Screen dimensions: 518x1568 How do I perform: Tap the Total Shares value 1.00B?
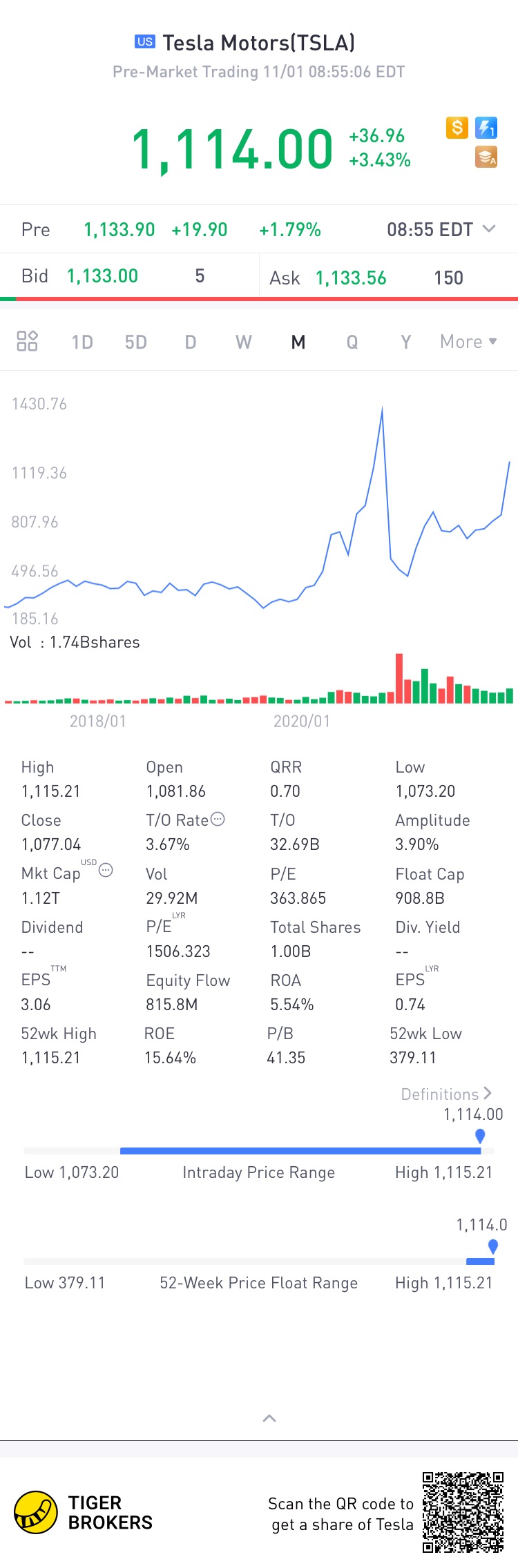point(291,951)
